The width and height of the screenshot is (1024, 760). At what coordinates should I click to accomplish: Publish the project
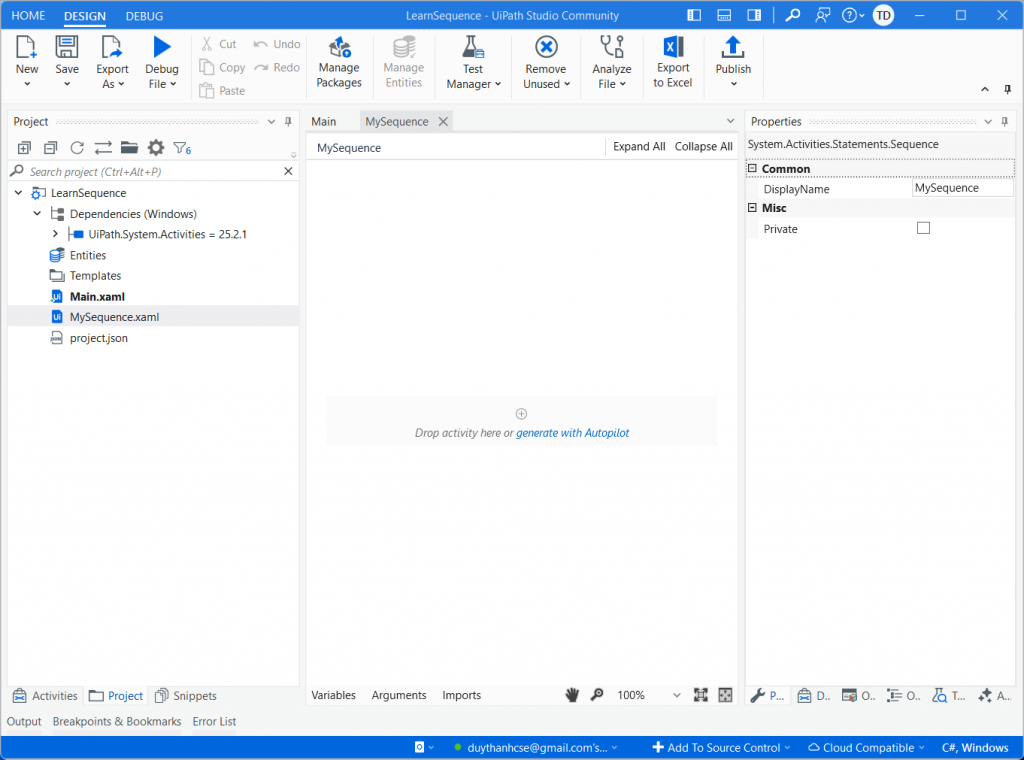[x=733, y=62]
